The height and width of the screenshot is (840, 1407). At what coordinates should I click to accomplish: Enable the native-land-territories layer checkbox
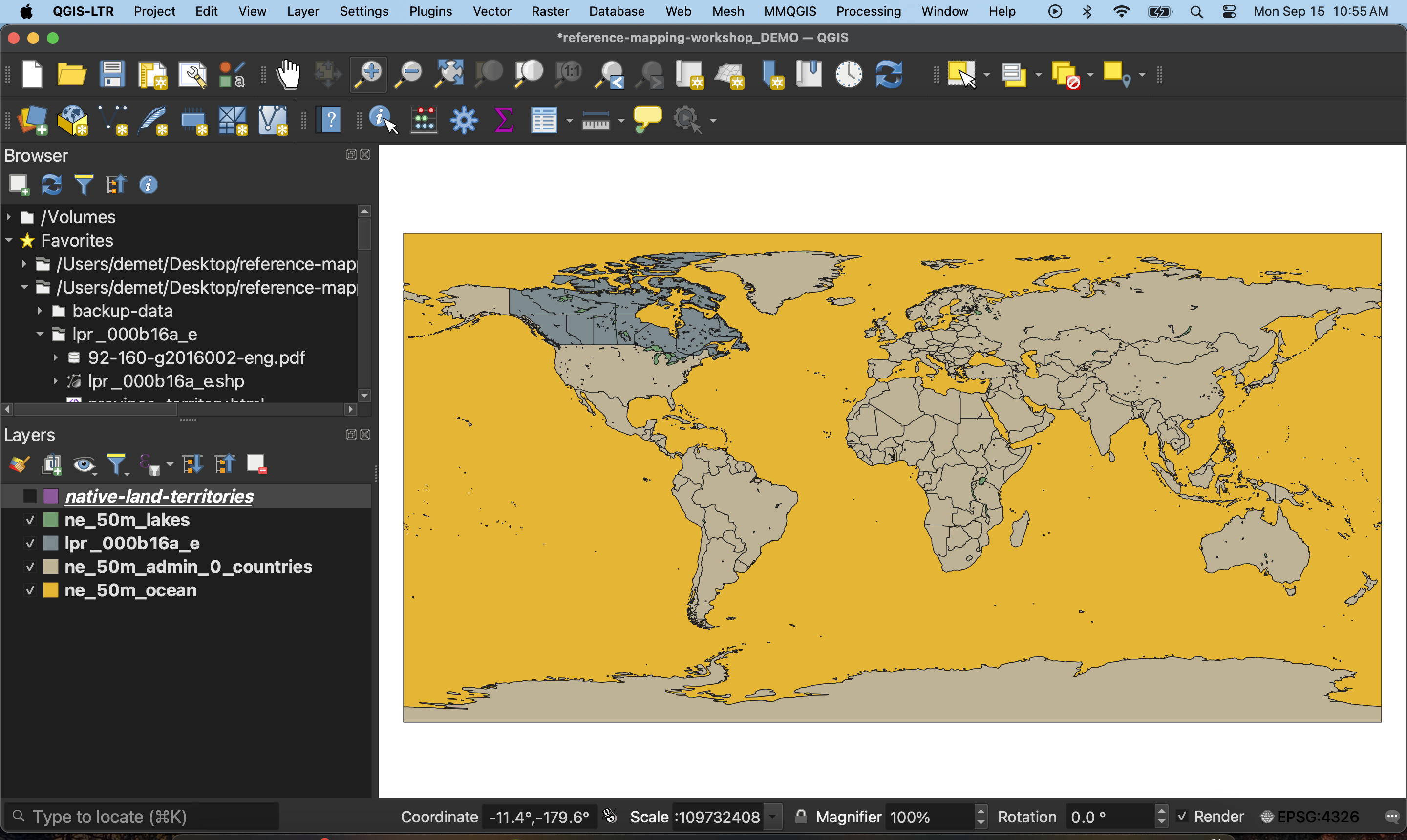click(x=30, y=496)
